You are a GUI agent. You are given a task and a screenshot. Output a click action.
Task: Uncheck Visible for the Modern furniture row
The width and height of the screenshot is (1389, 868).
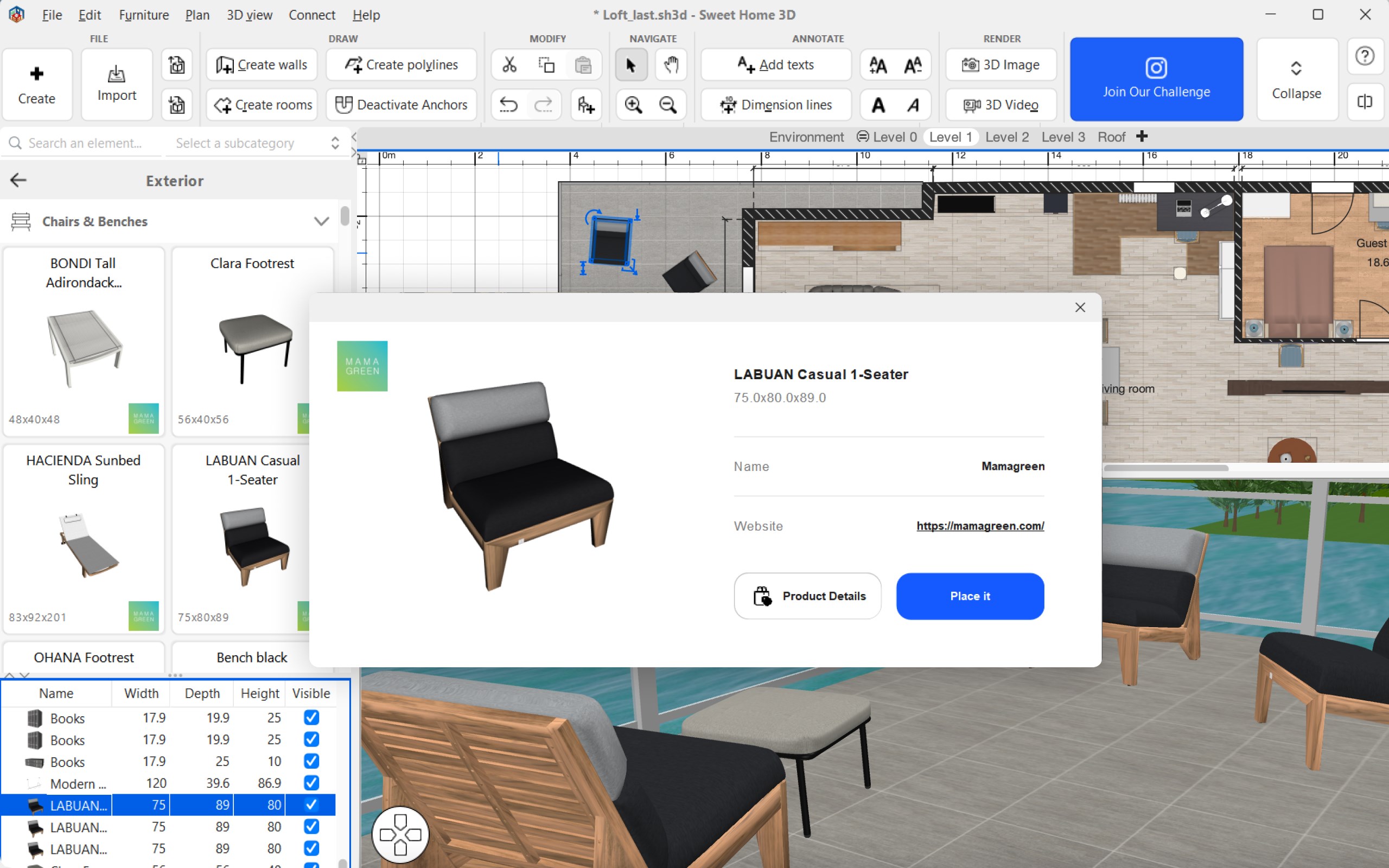click(x=311, y=782)
